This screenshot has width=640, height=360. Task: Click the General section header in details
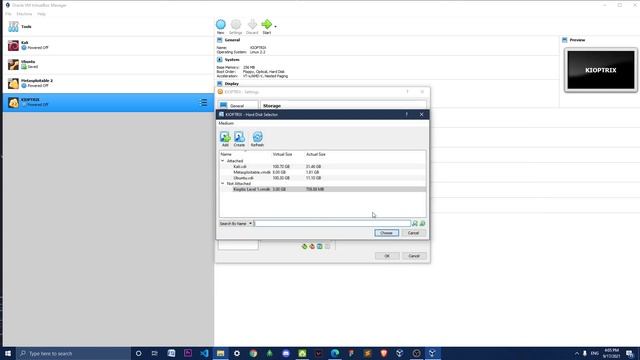point(232,40)
